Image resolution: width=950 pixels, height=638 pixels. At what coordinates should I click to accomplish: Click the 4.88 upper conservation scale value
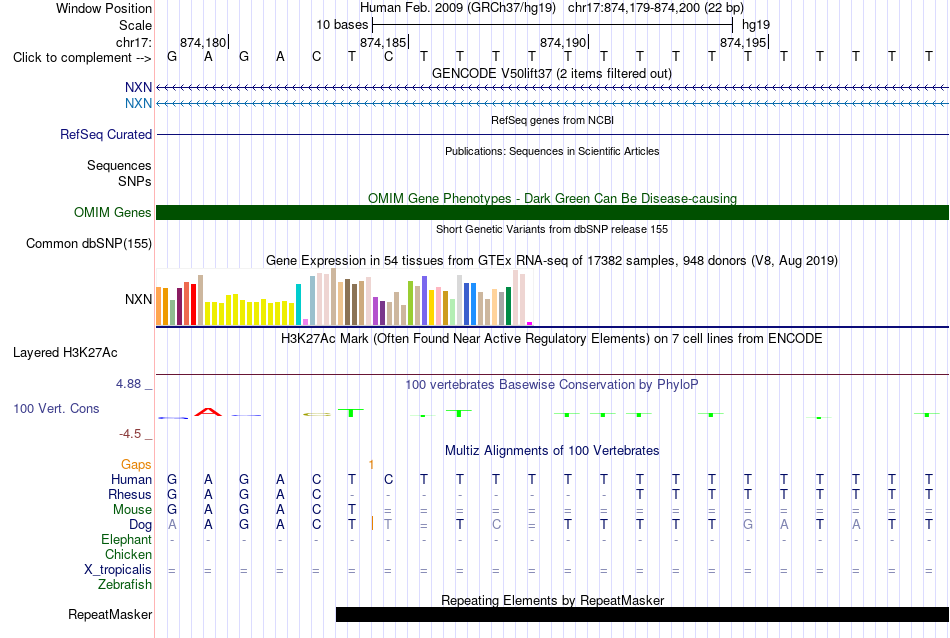click(128, 384)
